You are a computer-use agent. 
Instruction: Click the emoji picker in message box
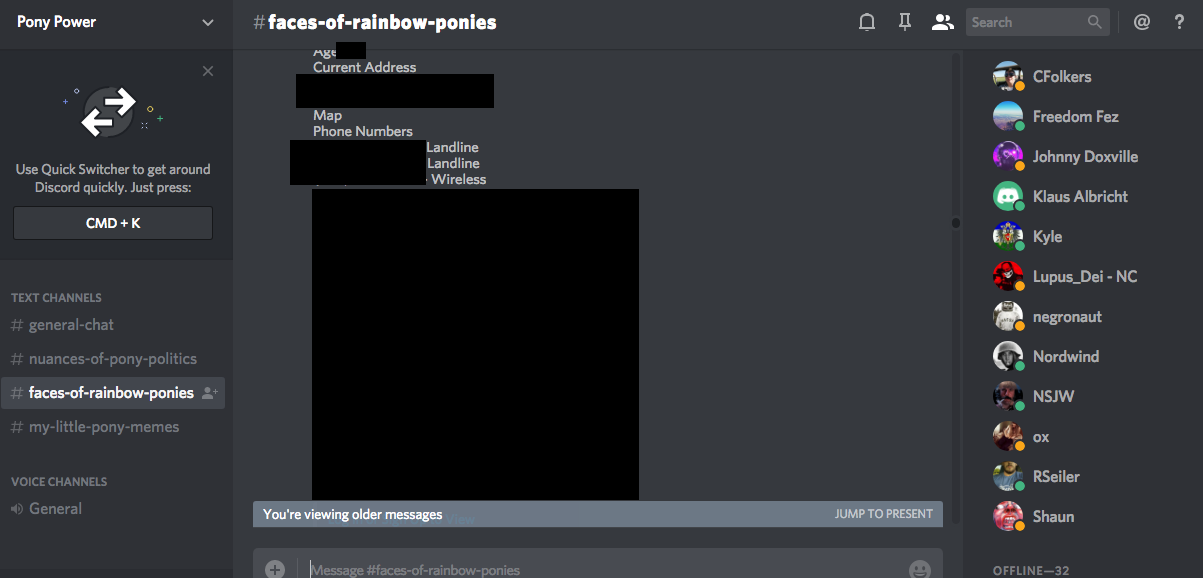(919, 569)
